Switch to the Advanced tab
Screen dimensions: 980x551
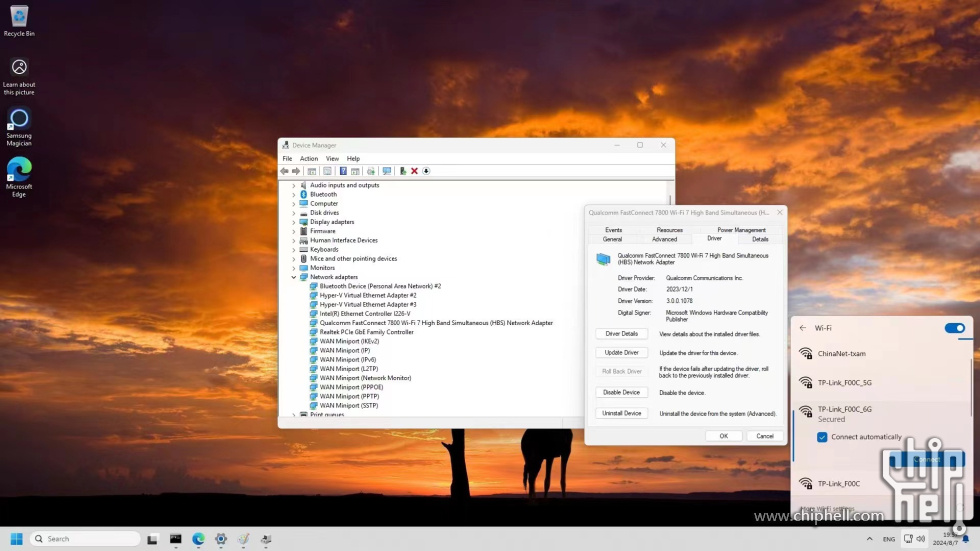coord(664,239)
